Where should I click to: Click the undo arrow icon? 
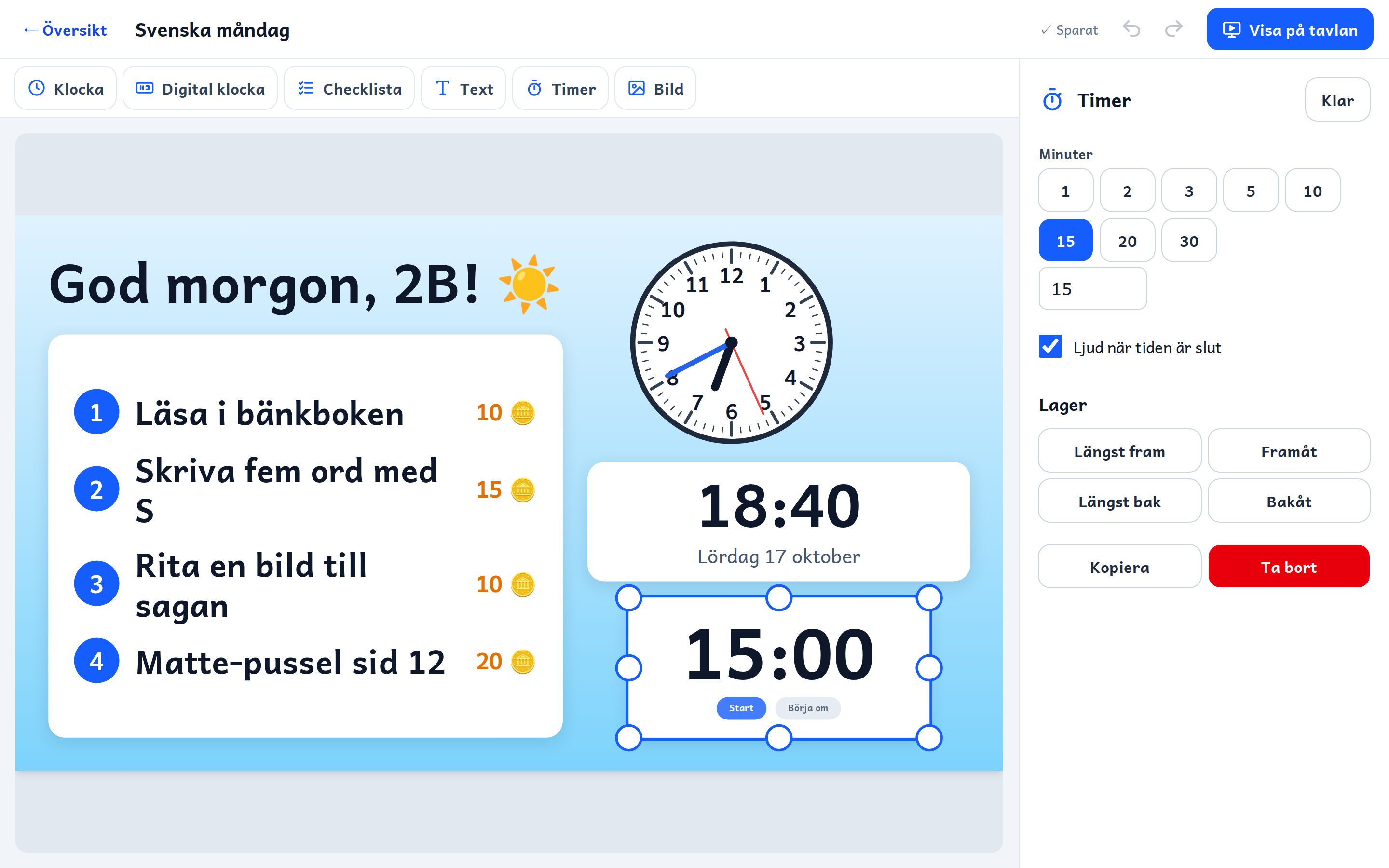[x=1131, y=29]
